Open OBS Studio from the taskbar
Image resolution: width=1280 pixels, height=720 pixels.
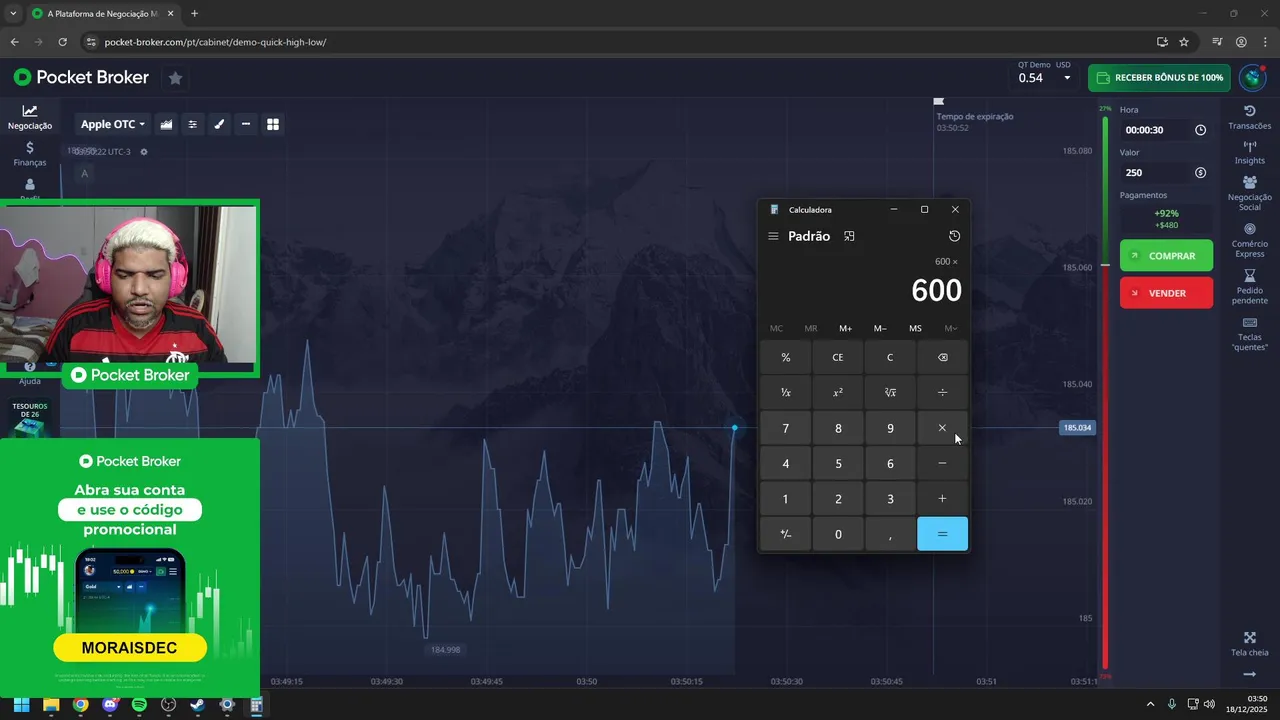pos(168,705)
